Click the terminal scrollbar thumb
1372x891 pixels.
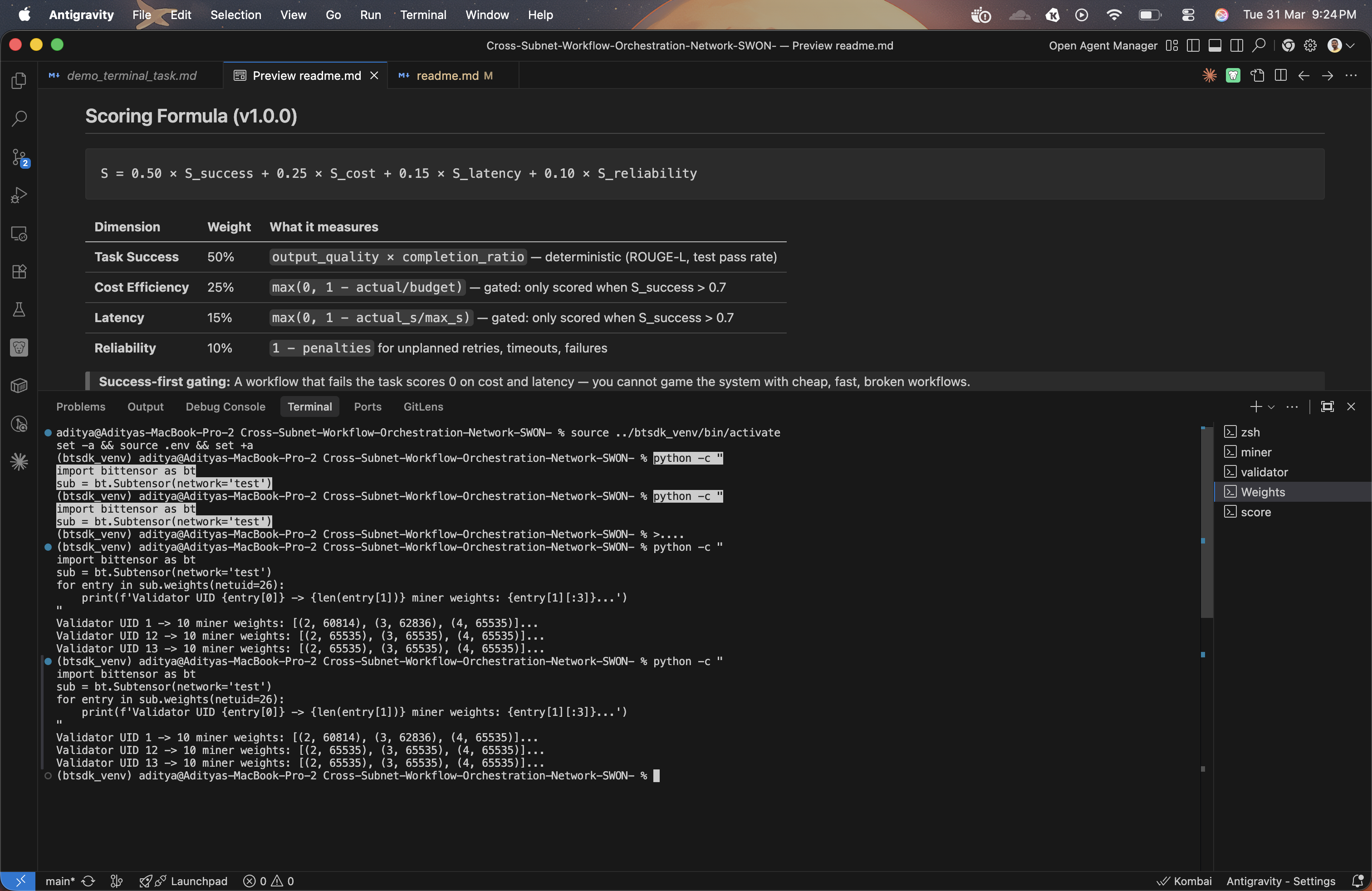pos(1206,522)
